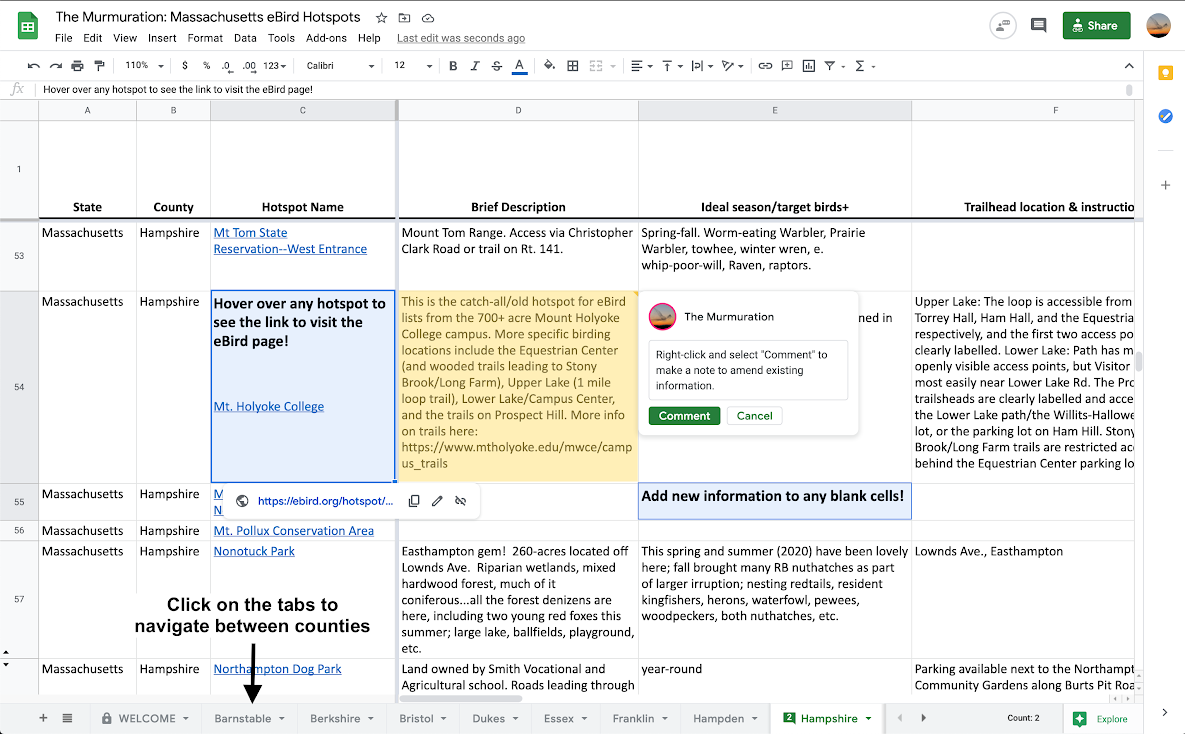1185x734 pixels.
Task: Format as currency with dollar icon
Action: (x=184, y=66)
